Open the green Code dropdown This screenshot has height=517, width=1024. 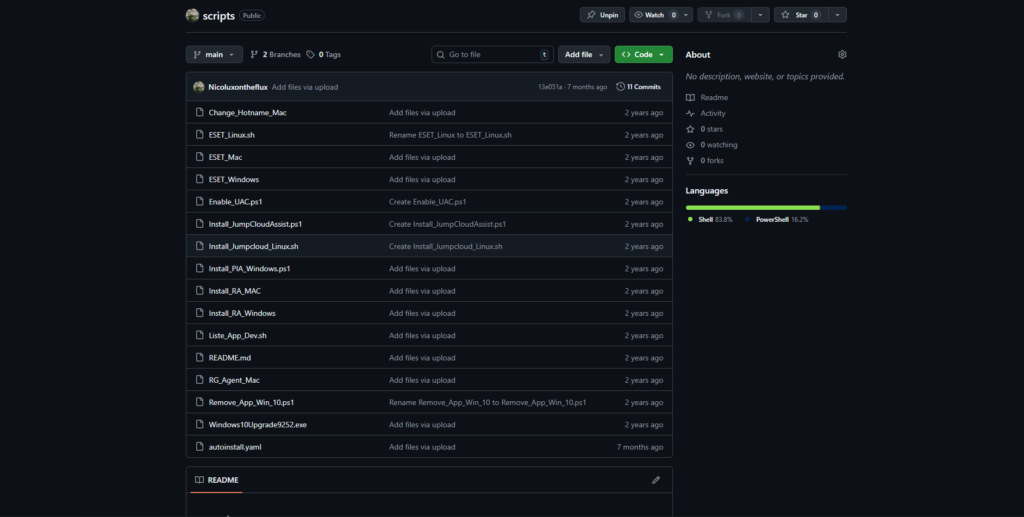coord(643,55)
